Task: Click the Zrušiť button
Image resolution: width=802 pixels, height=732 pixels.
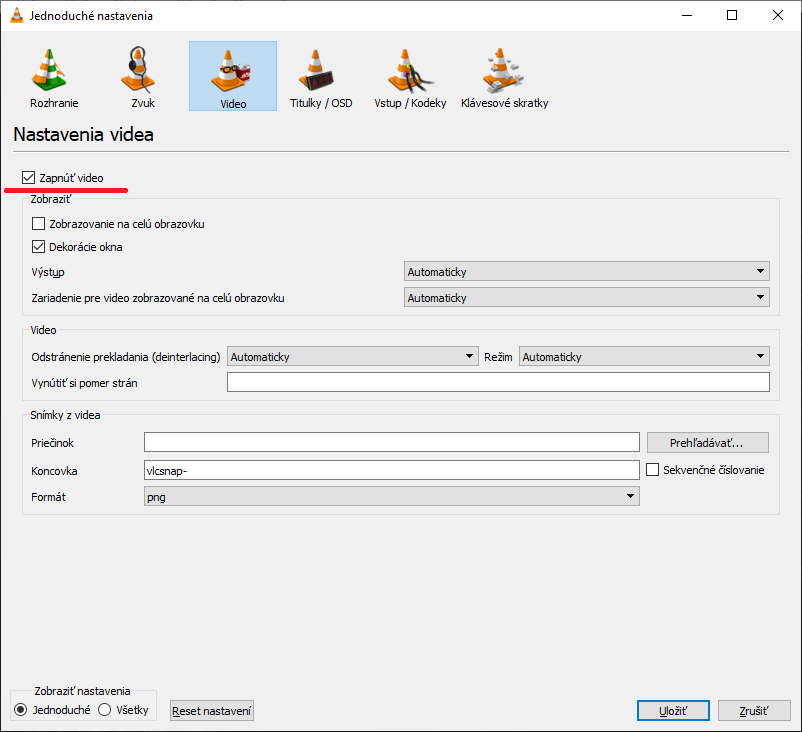Action: coord(754,711)
